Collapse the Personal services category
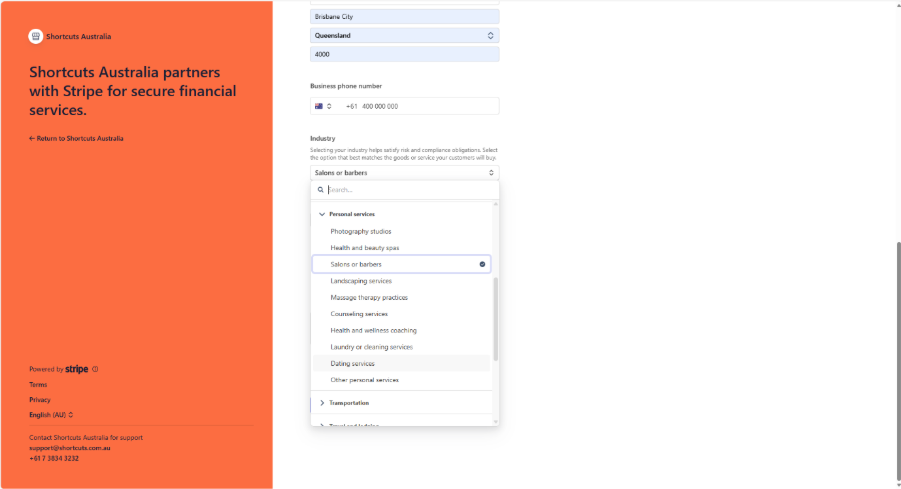This screenshot has height=489, width=901. click(x=322, y=214)
